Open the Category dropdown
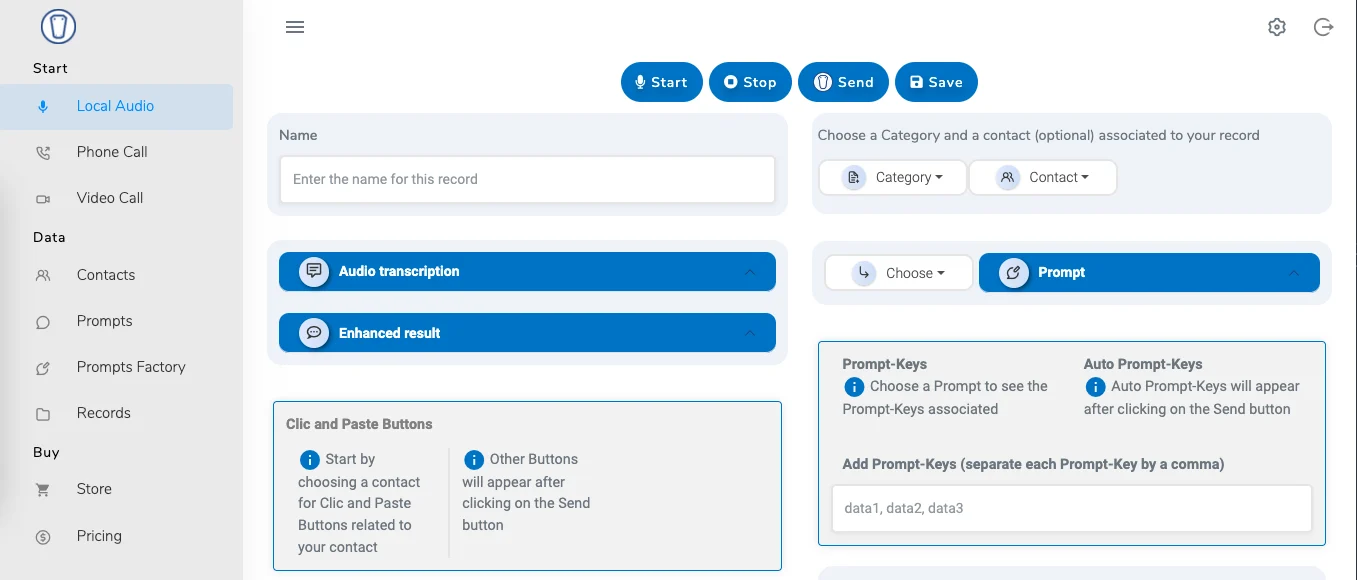This screenshot has width=1357, height=580. pos(893,177)
